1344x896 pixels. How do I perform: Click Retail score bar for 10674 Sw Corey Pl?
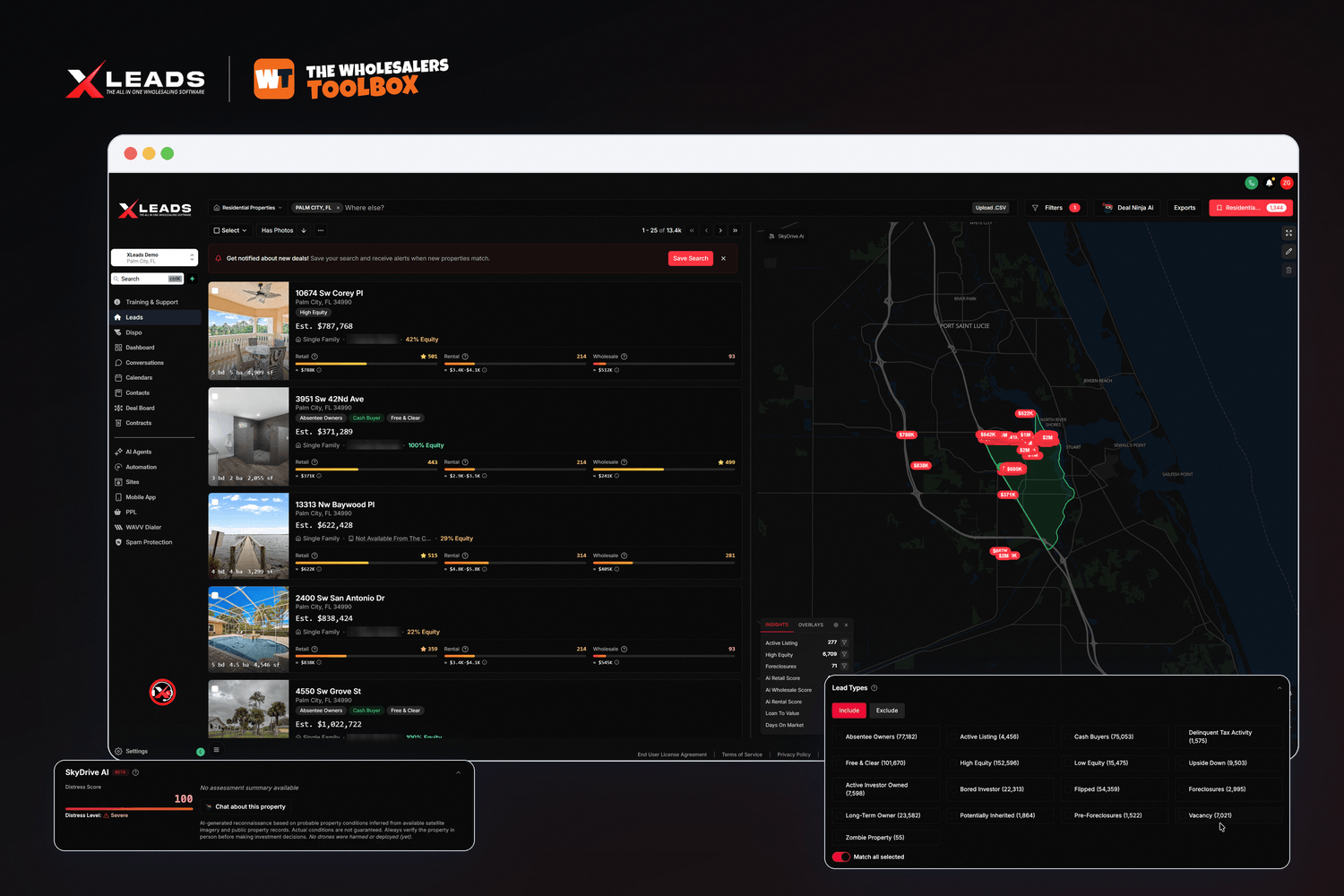366,364
